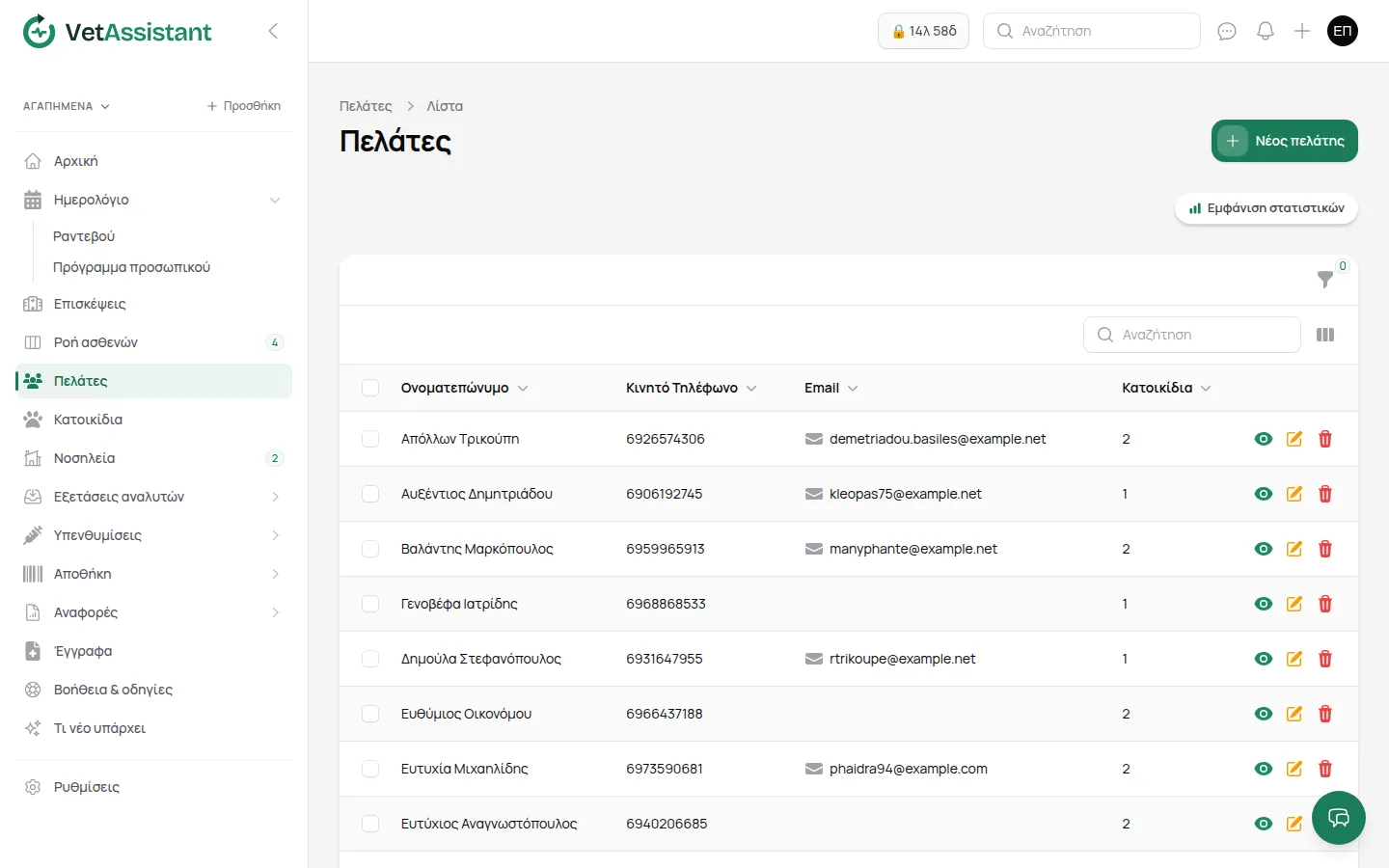Click the mail icon for kleopas75@example.net
1389x868 pixels.
click(x=814, y=494)
